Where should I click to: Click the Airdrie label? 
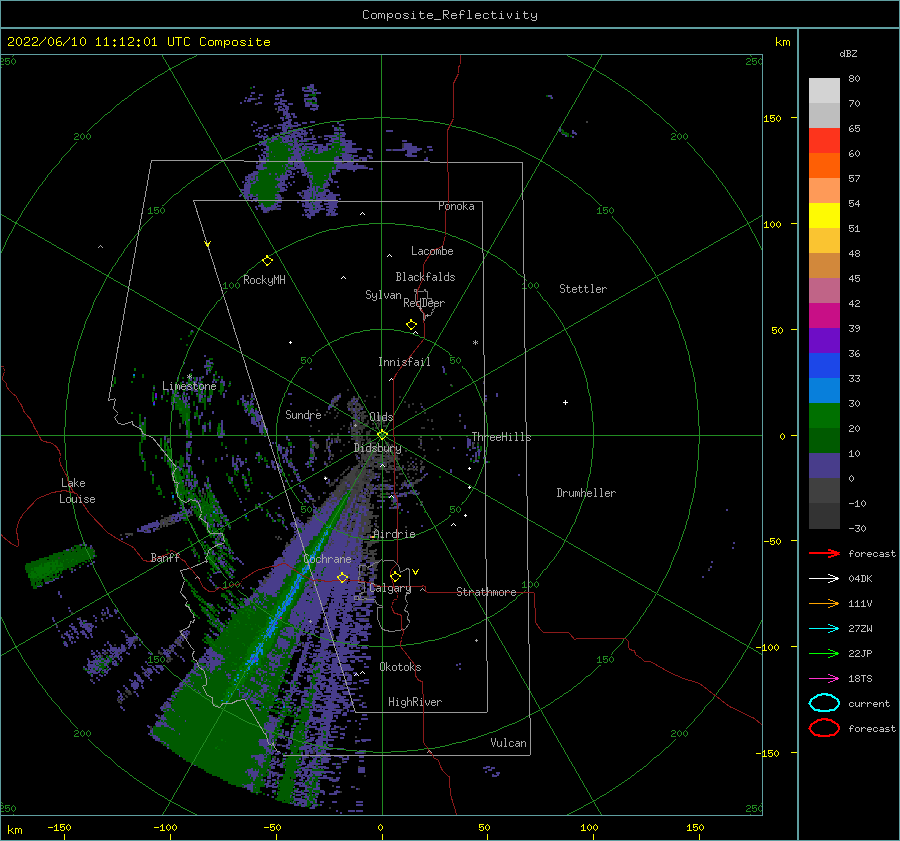(x=394, y=534)
